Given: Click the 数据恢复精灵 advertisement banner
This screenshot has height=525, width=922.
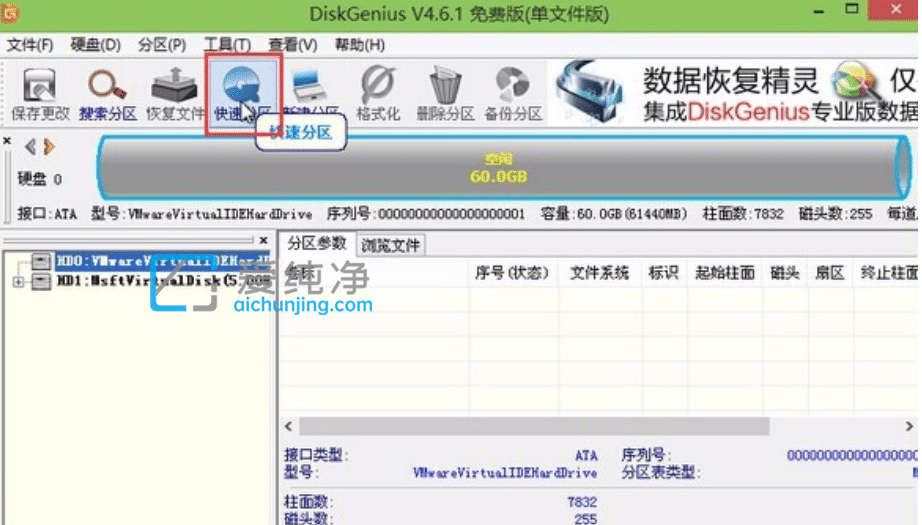Looking at the screenshot, I should (734, 94).
